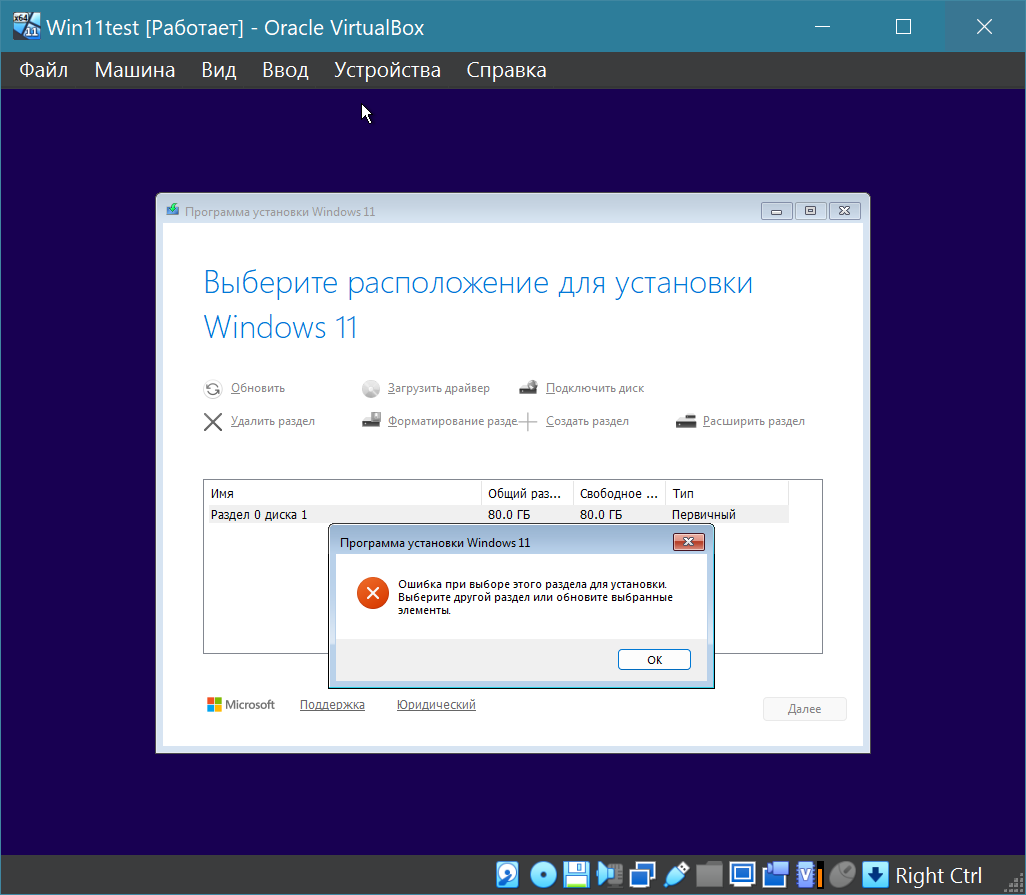Close the error dialog with red X
Viewport: 1026px width, 895px height.
689,543
